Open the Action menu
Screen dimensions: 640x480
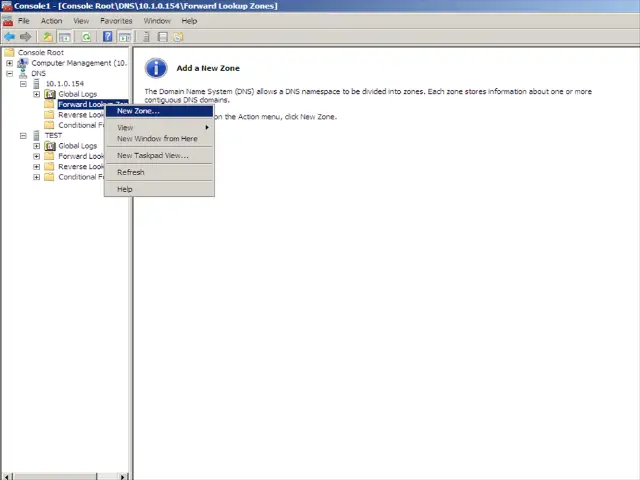51,21
